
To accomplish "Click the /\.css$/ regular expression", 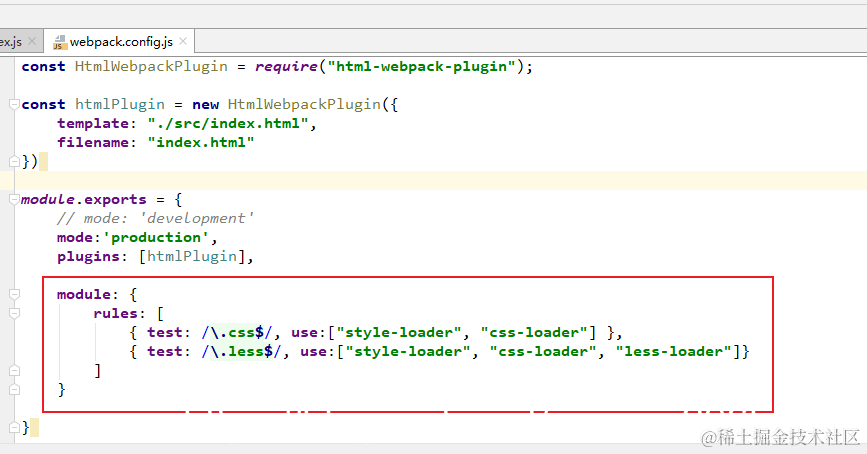I will pyautogui.click(x=237, y=332).
